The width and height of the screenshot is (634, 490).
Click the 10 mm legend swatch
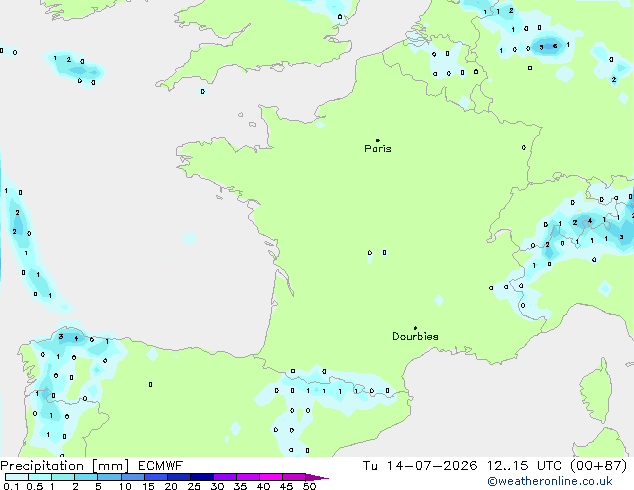tap(133, 477)
